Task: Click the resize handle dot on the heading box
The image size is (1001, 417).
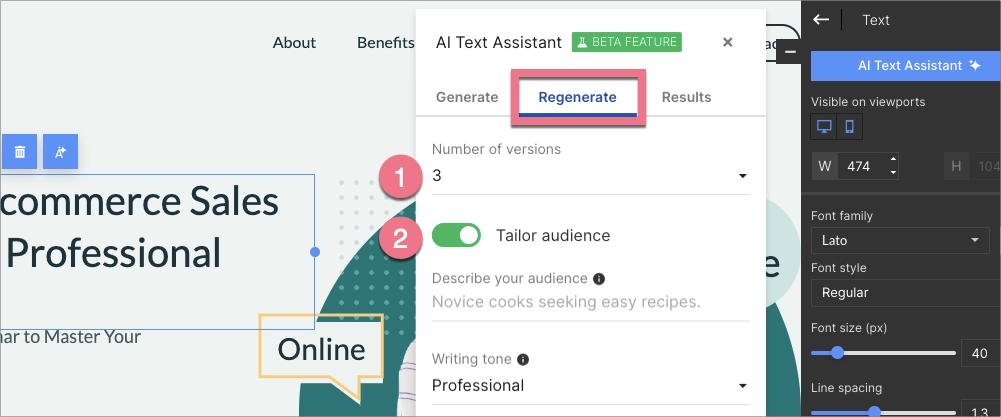Action: [315, 252]
